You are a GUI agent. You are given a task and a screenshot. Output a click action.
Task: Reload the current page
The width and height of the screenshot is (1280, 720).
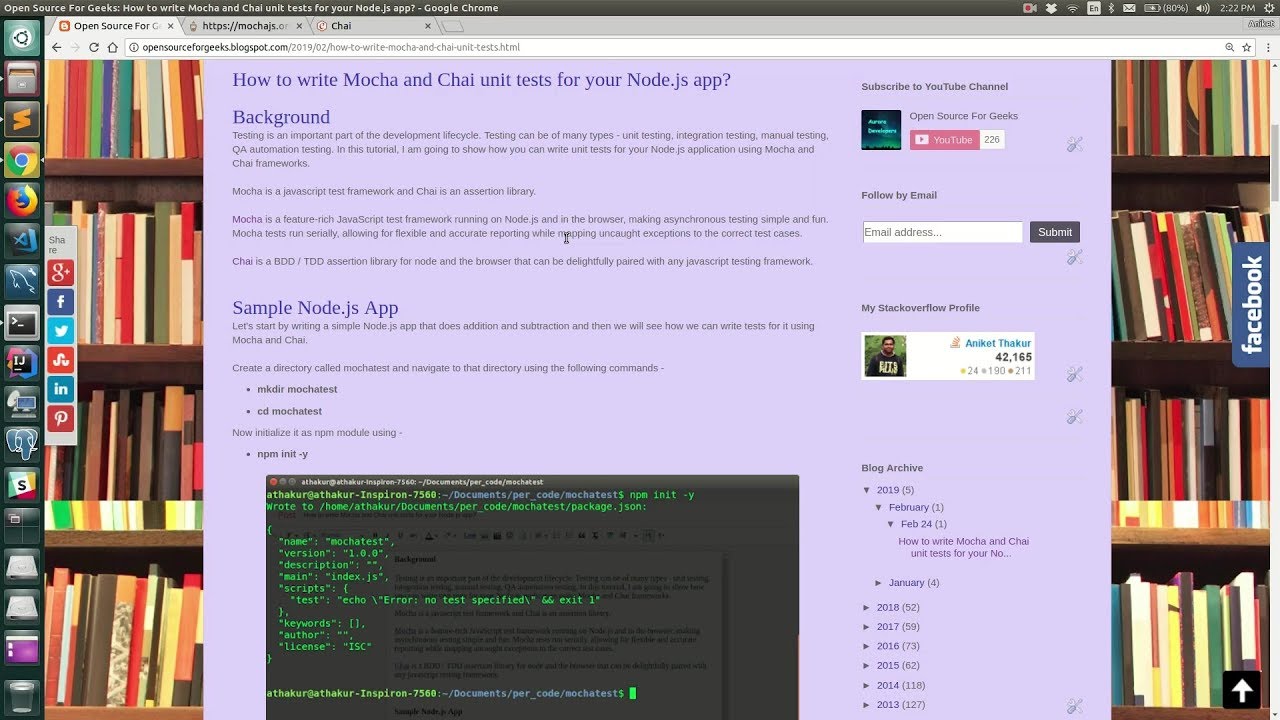(94, 47)
